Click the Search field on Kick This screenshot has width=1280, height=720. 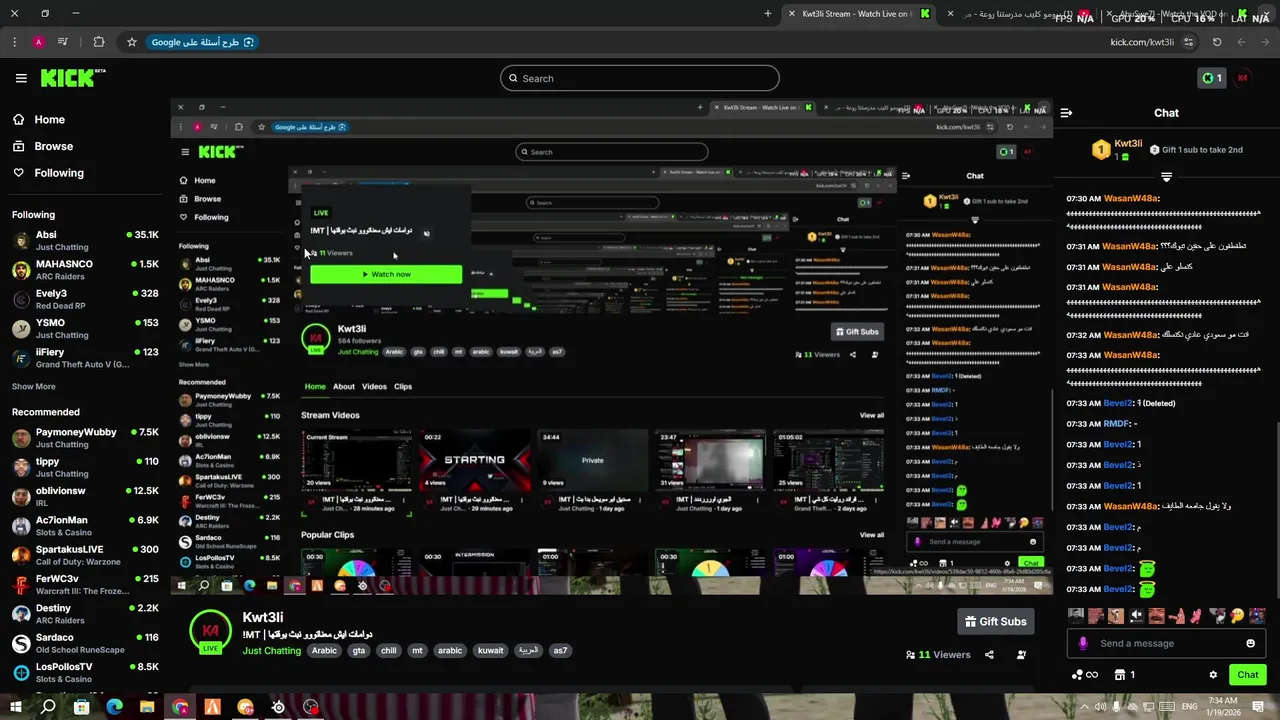pyautogui.click(x=640, y=78)
